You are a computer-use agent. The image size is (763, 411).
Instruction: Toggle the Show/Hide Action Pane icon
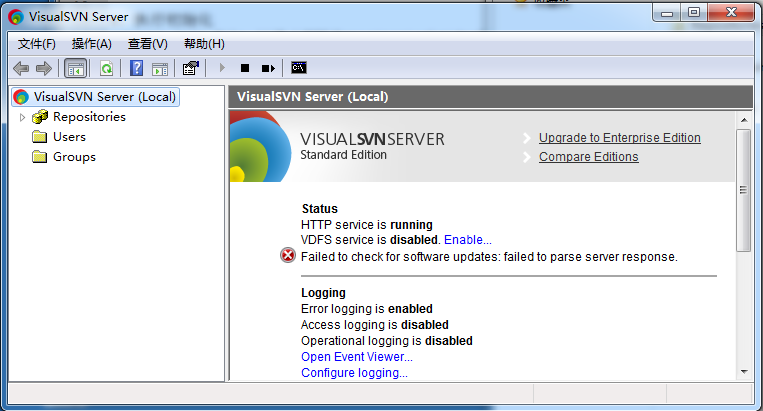(160, 69)
